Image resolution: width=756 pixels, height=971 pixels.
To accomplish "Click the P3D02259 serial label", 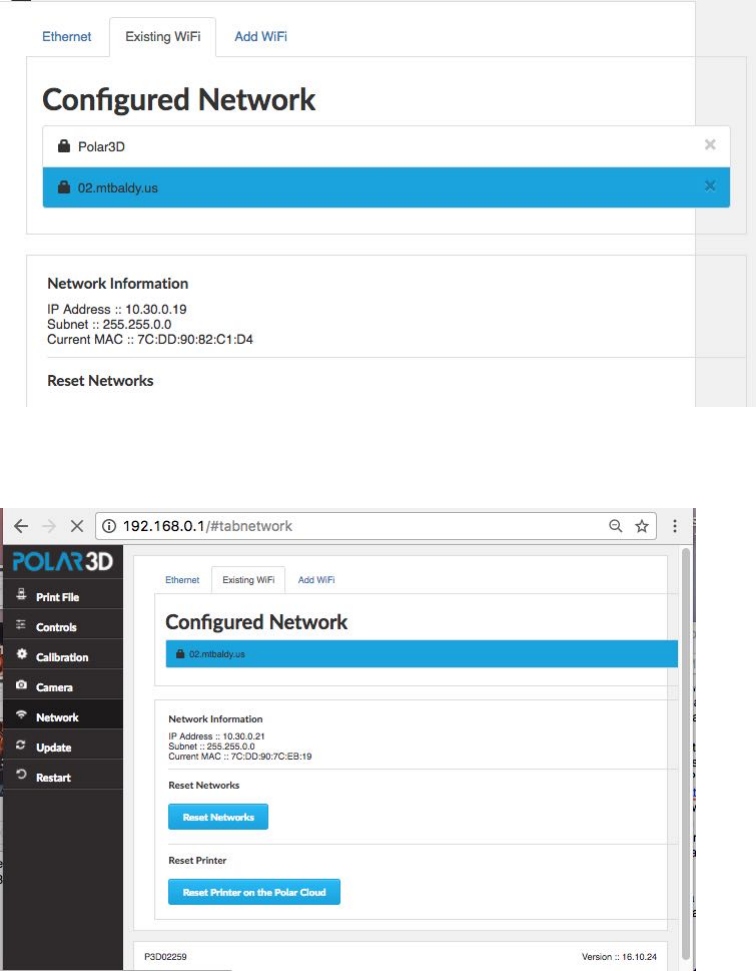I will [x=165, y=957].
